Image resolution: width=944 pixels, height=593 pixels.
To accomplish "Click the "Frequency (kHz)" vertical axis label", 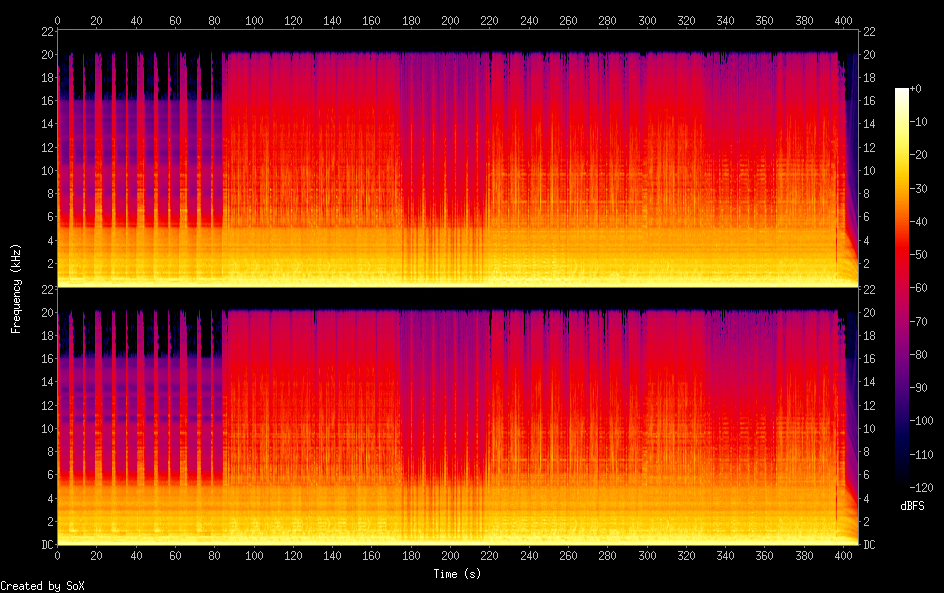I will 16,288.
